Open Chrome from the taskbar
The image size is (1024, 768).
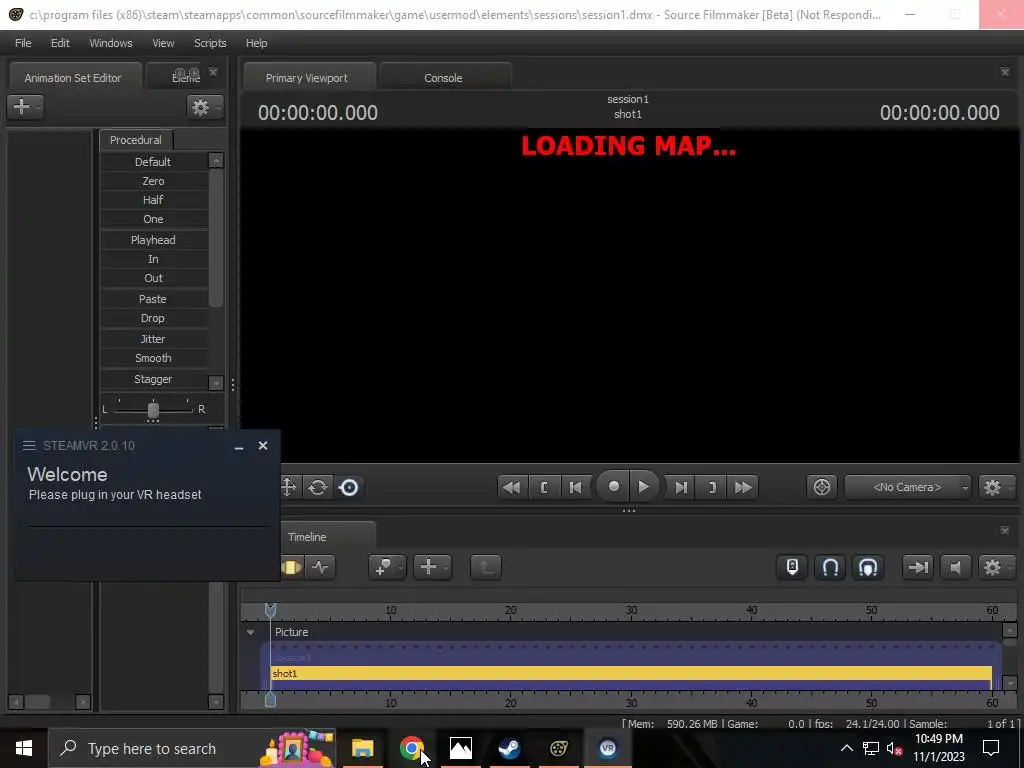(411, 748)
